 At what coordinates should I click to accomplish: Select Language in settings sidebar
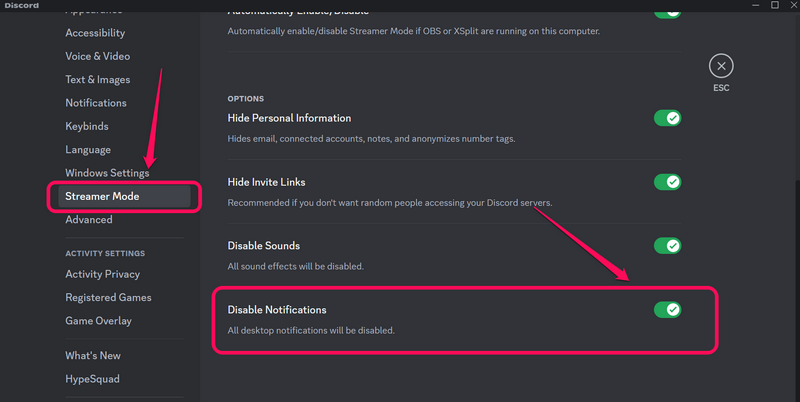tap(88, 150)
